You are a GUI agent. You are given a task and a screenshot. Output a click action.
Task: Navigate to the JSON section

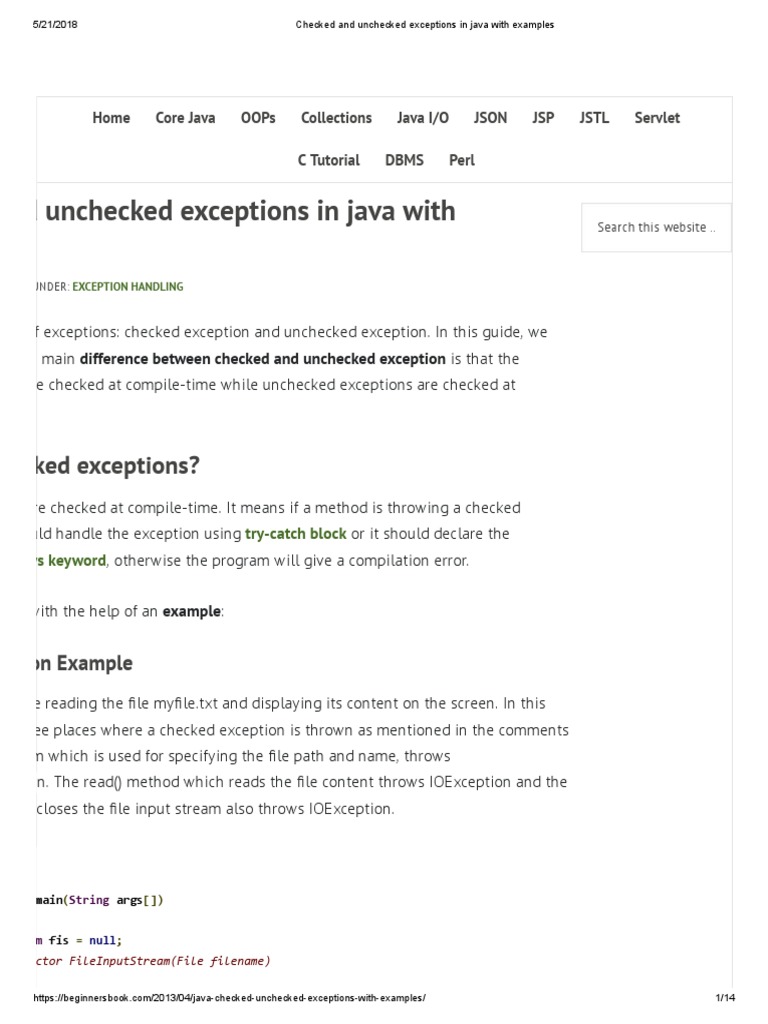click(x=490, y=118)
